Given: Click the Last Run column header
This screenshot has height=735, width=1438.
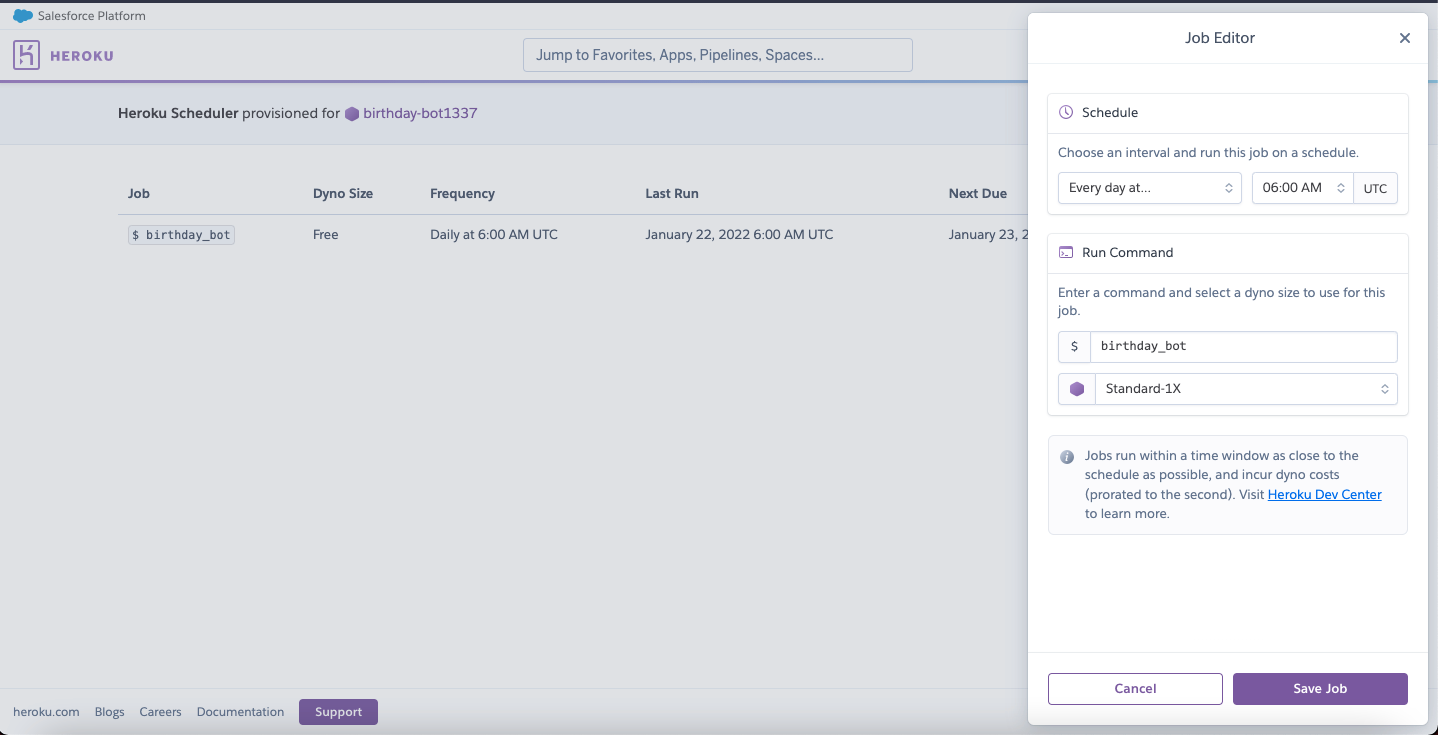Looking at the screenshot, I should pos(672,194).
